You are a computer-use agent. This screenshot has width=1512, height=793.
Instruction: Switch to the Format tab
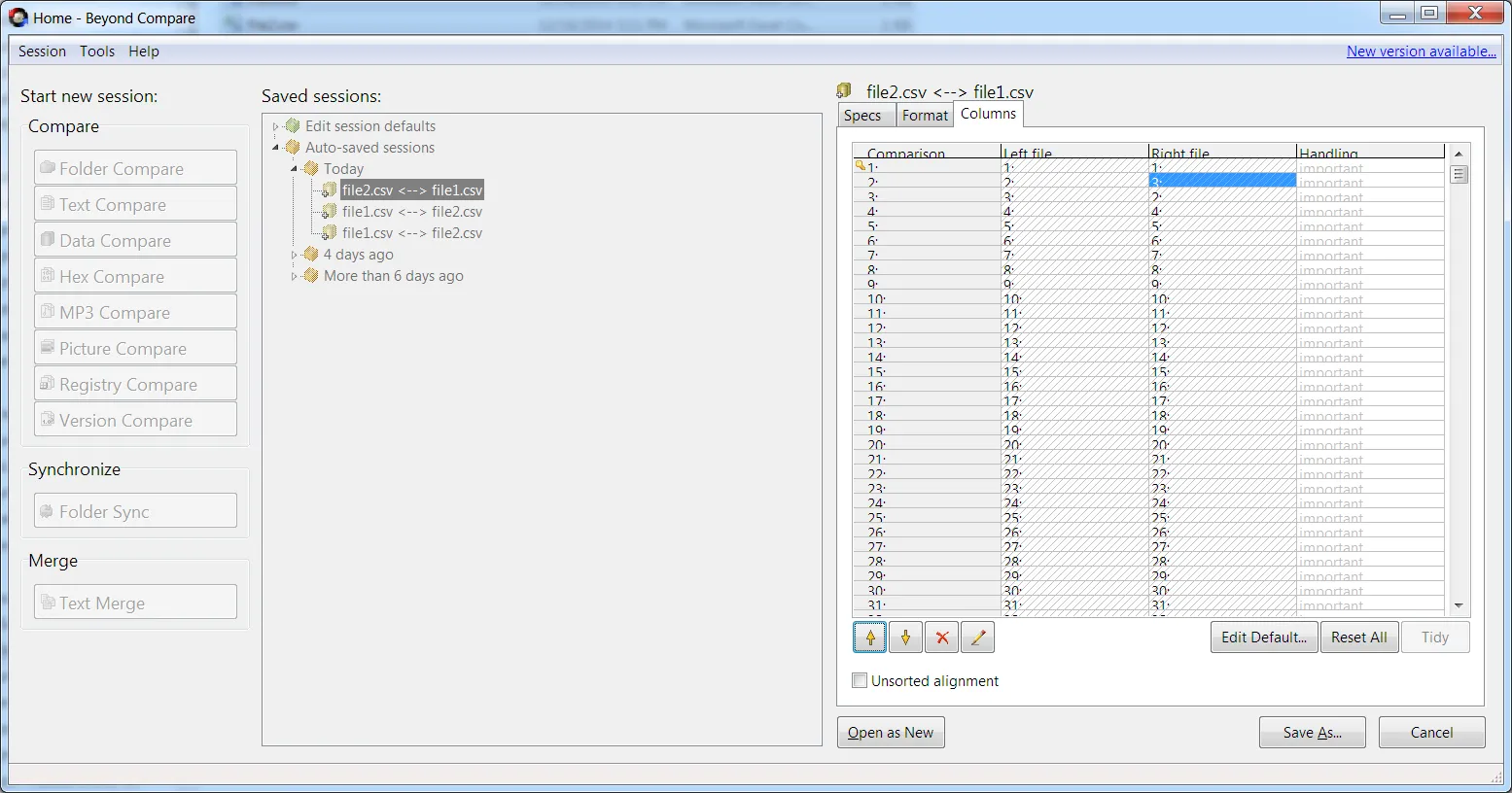pyautogui.click(x=925, y=116)
